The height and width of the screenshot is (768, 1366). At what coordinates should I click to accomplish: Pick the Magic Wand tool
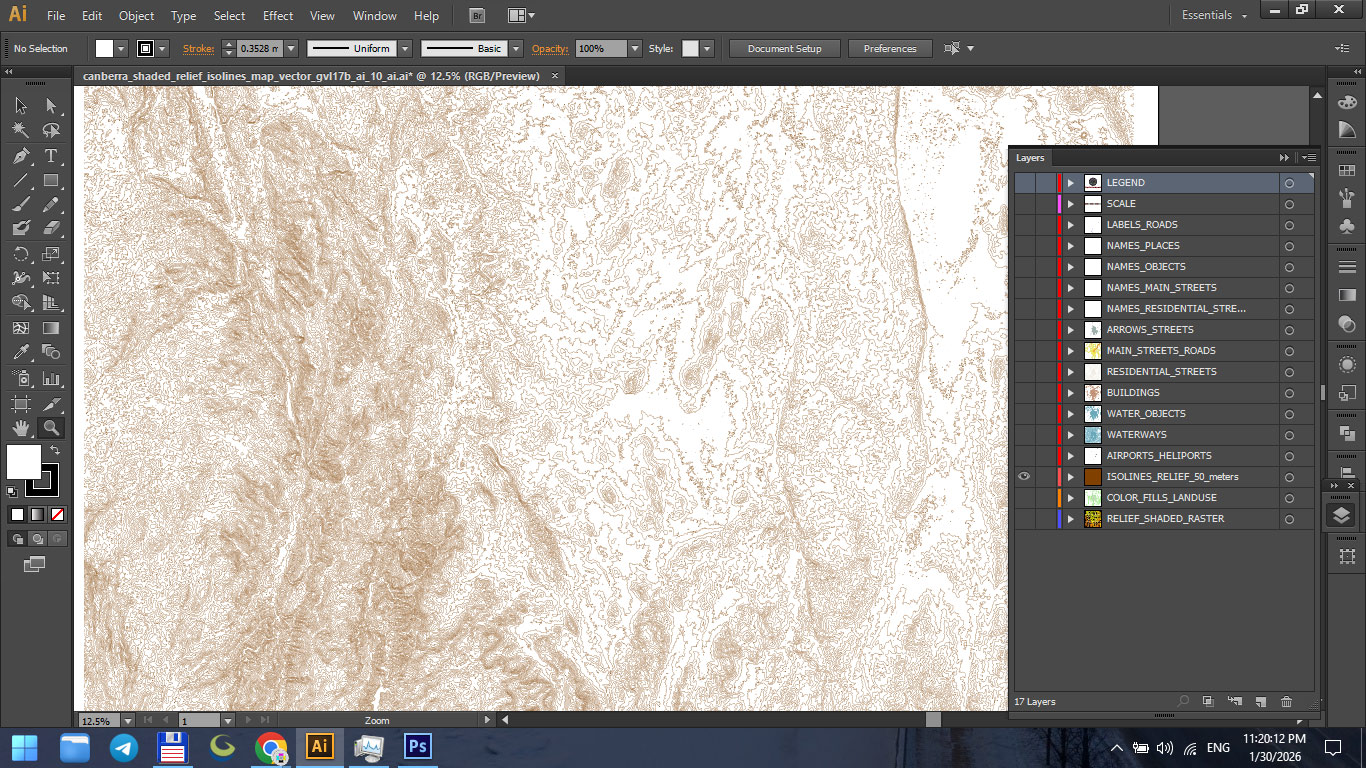pos(20,131)
